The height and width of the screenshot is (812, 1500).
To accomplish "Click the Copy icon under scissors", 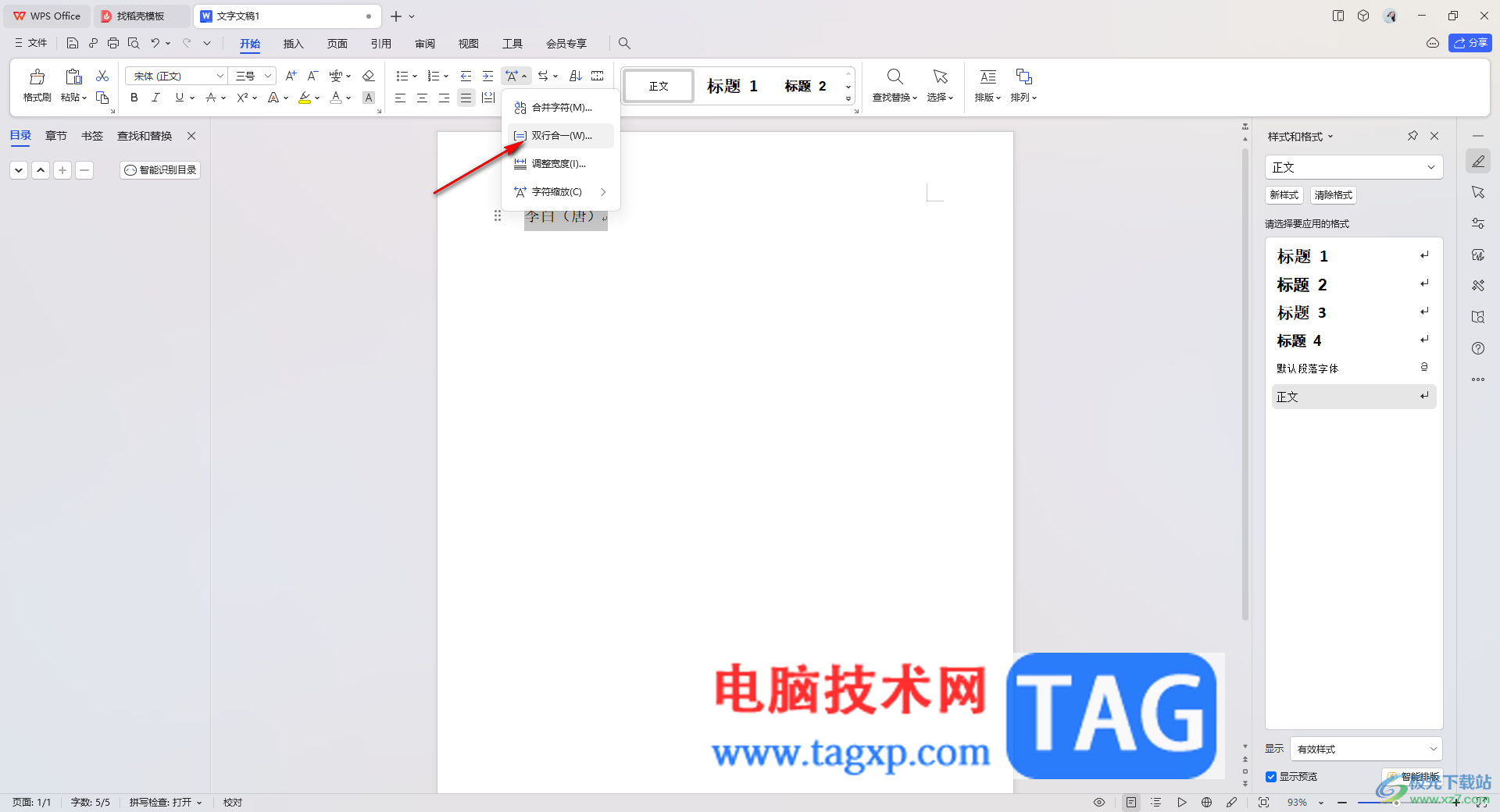I will [x=102, y=98].
